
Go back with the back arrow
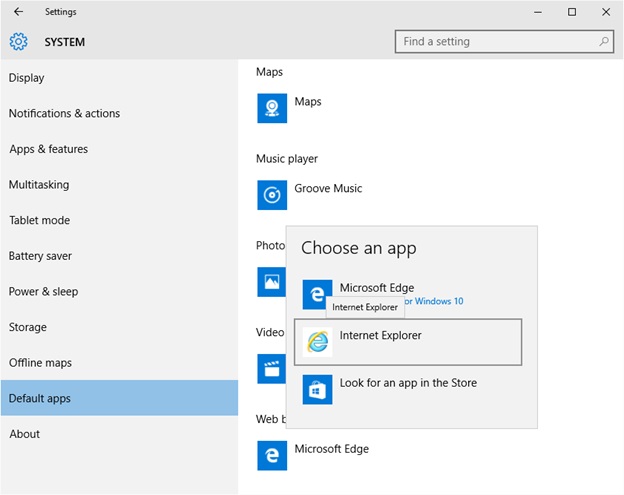coord(18,12)
